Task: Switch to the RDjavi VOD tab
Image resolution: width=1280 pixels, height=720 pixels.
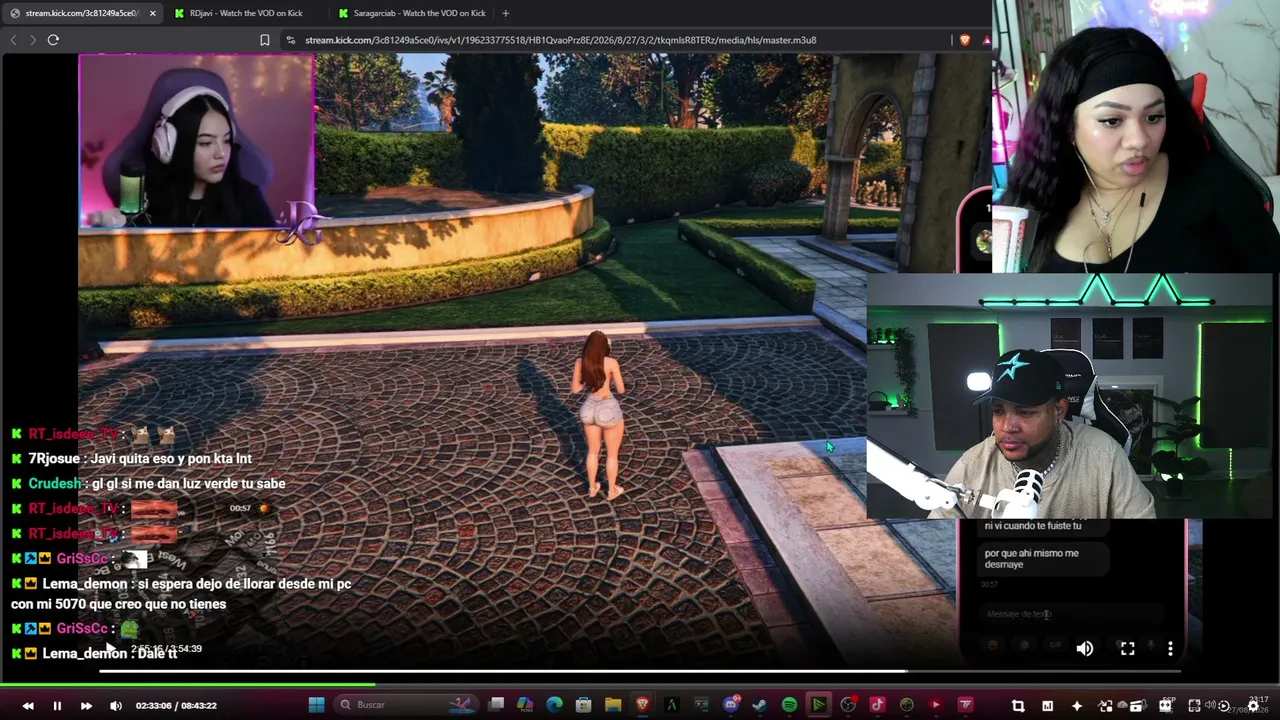Action: tap(245, 13)
